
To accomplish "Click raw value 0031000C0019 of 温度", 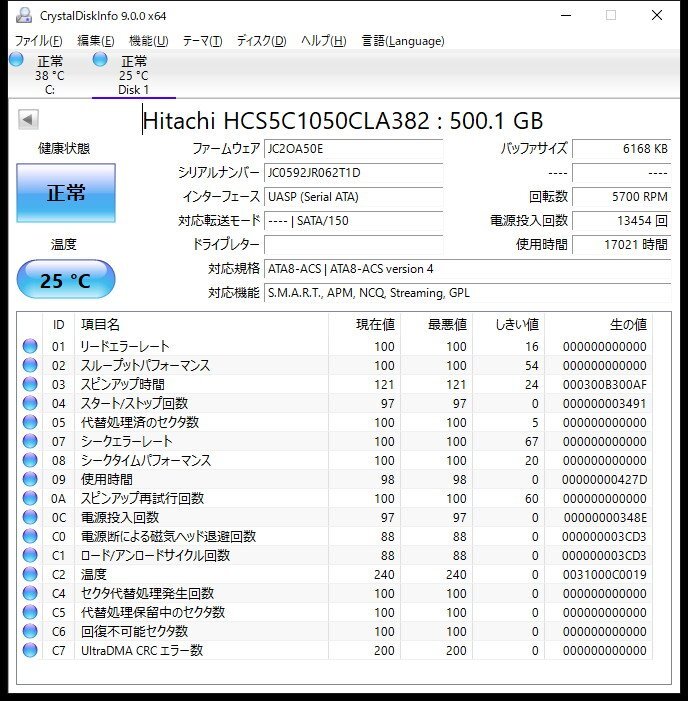I will pyautogui.click(x=604, y=574).
